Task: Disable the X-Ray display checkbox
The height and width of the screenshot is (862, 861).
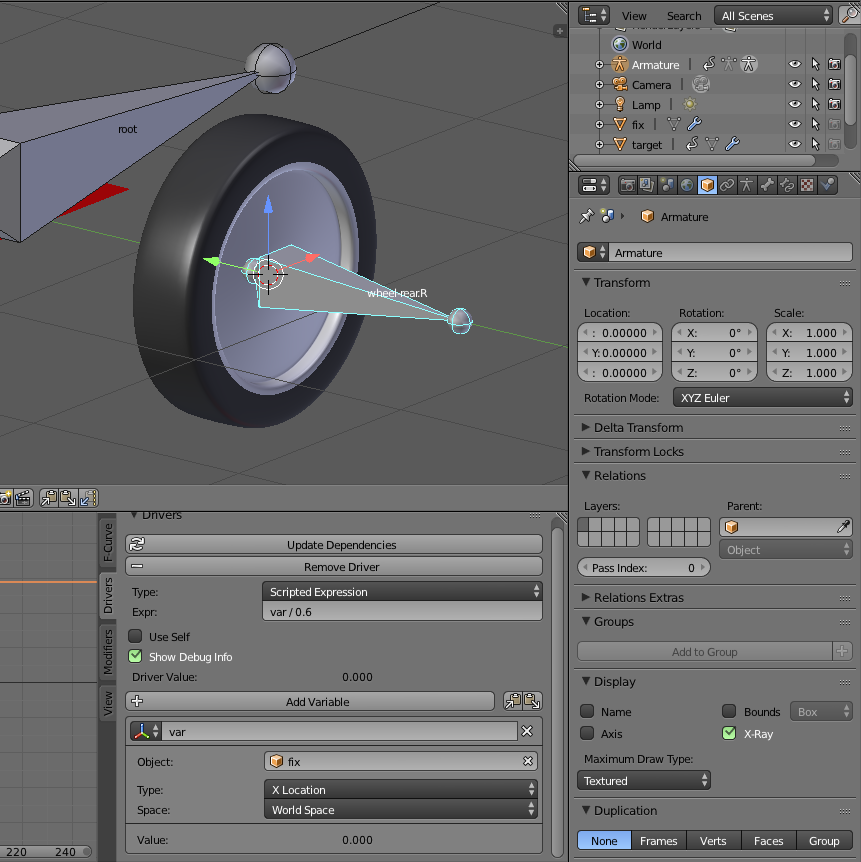Action: click(728, 734)
